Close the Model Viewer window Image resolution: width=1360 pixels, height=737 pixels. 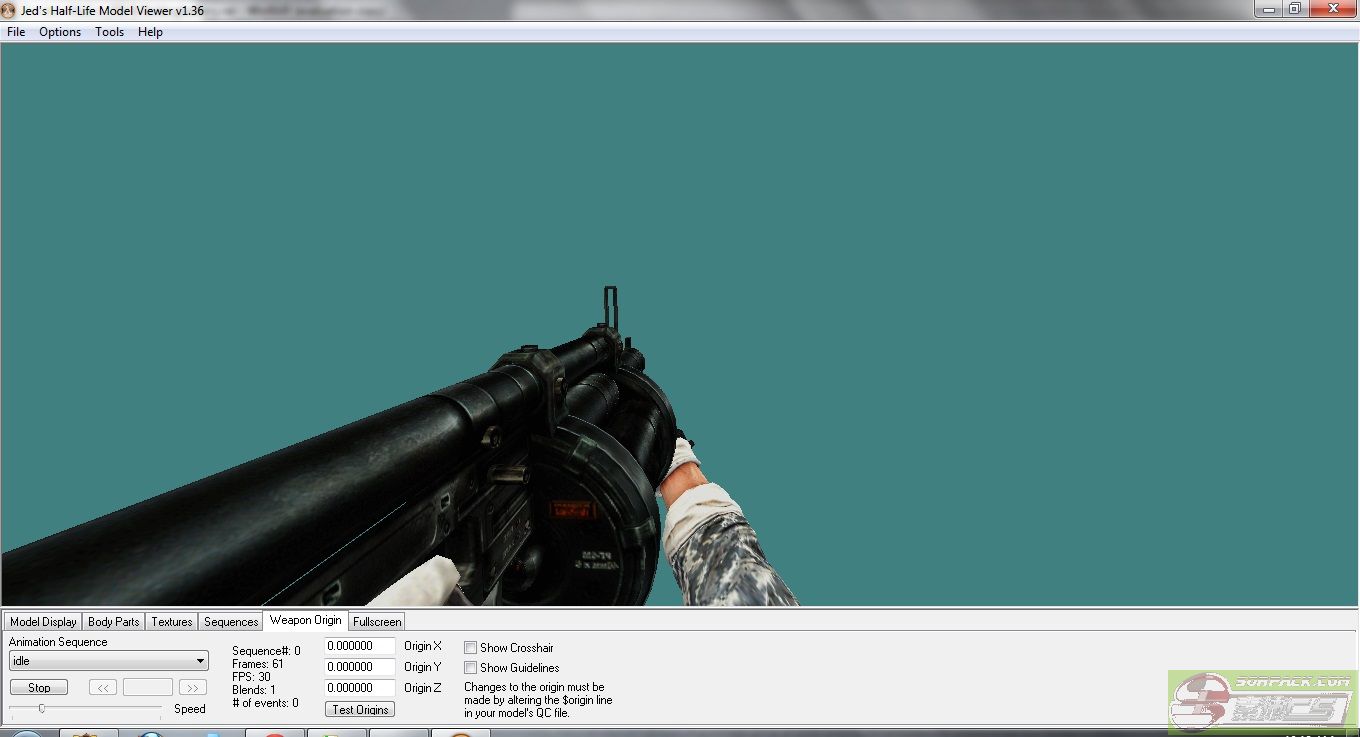(1332, 8)
